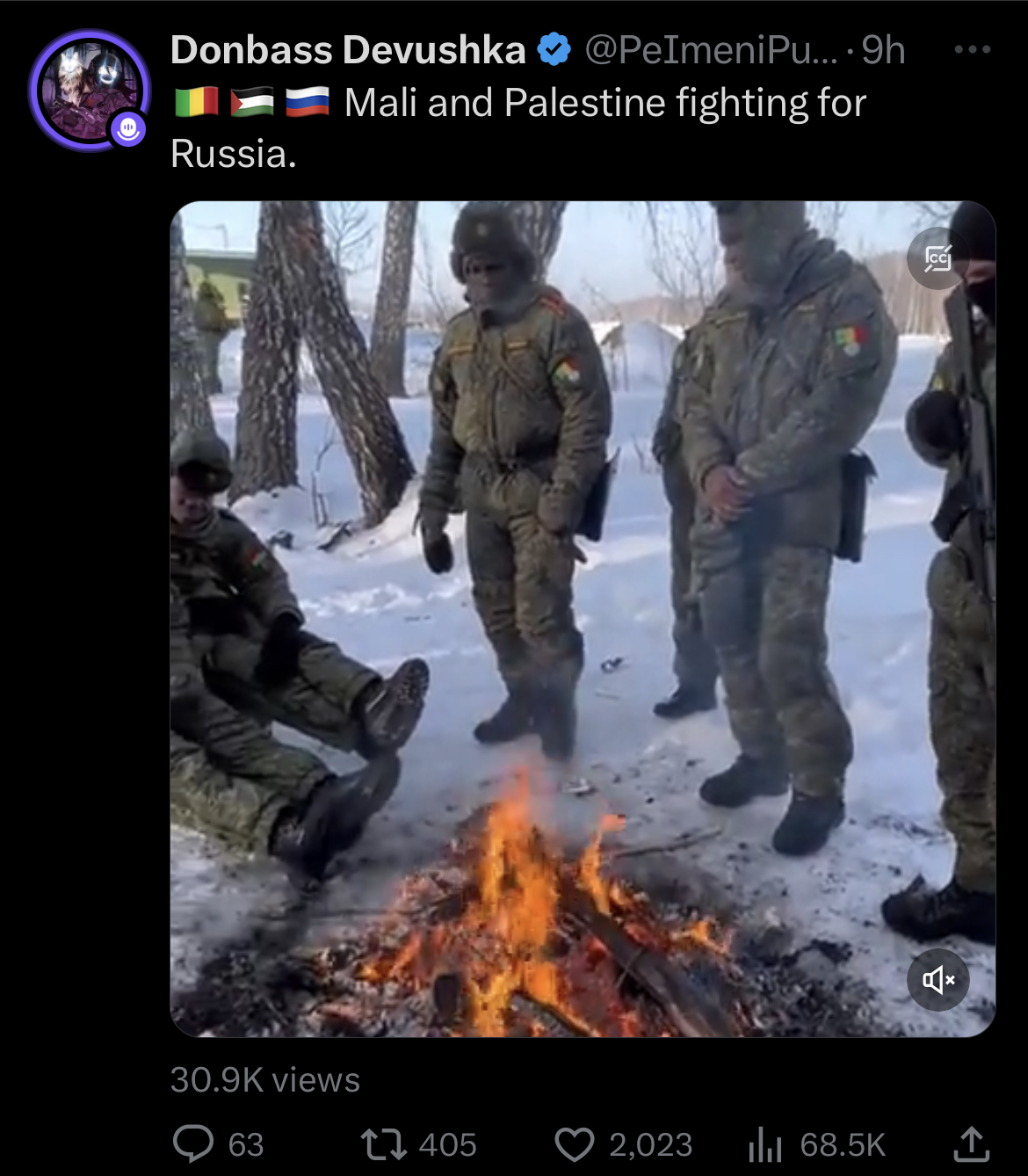Open the 9h timestamp link
This screenshot has height=1176, width=1028.
tap(883, 50)
